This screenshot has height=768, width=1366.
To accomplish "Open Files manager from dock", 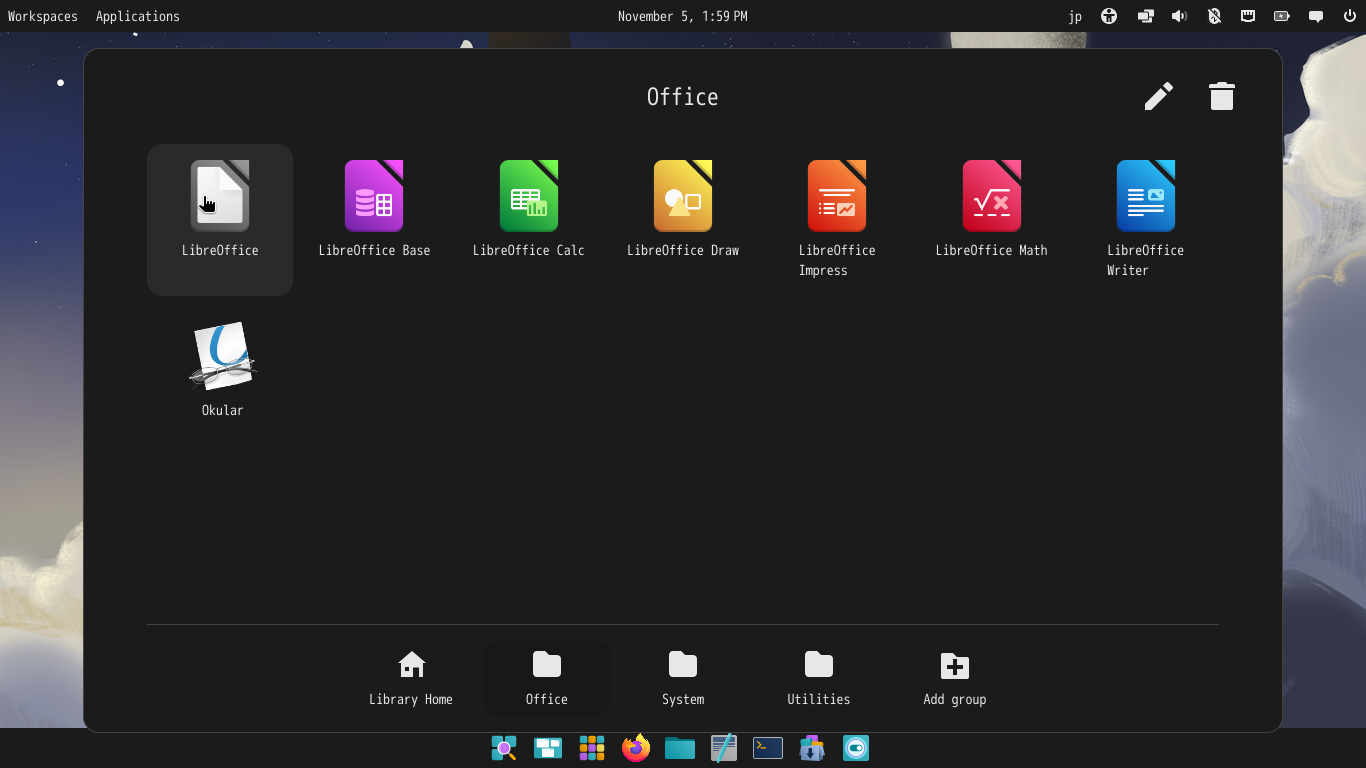I will 680,748.
